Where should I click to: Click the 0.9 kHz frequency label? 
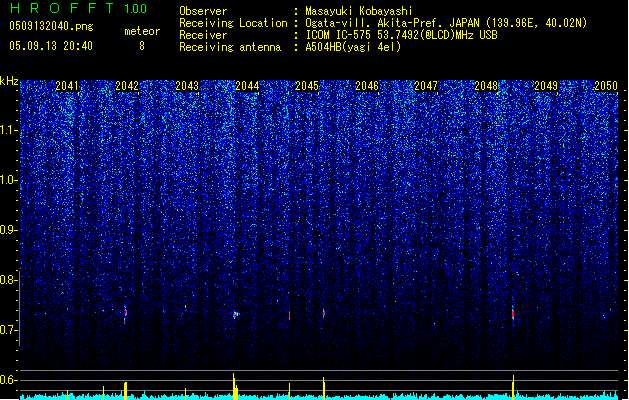9,230
